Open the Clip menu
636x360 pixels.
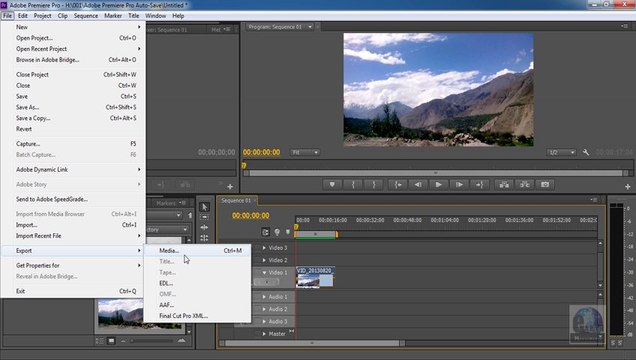(x=62, y=16)
